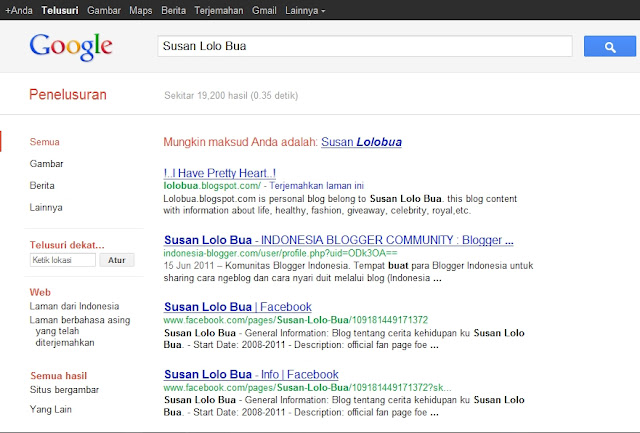Open Gmail in the top bar
Viewport: 640px width, 433px height.
pyautogui.click(x=264, y=10)
